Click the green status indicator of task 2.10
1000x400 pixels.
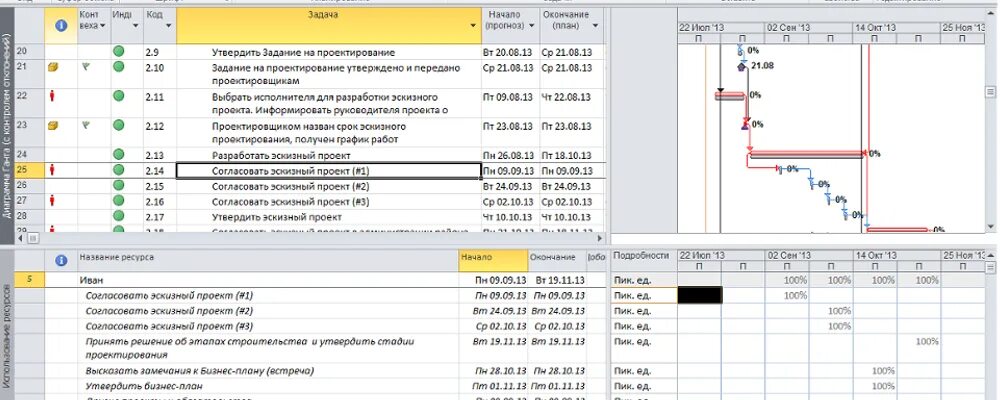click(118, 66)
